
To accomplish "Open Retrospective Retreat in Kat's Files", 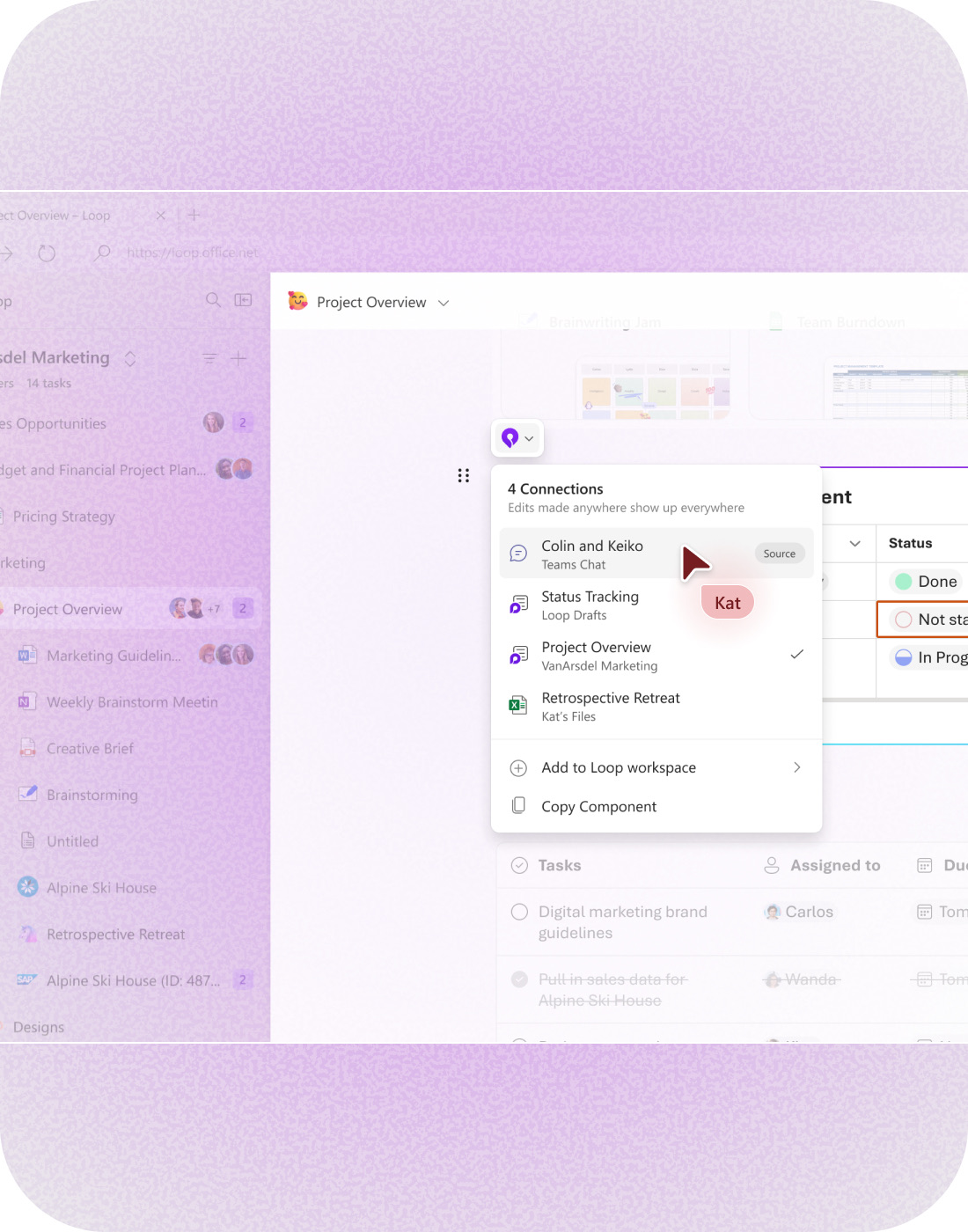I will (x=656, y=706).
